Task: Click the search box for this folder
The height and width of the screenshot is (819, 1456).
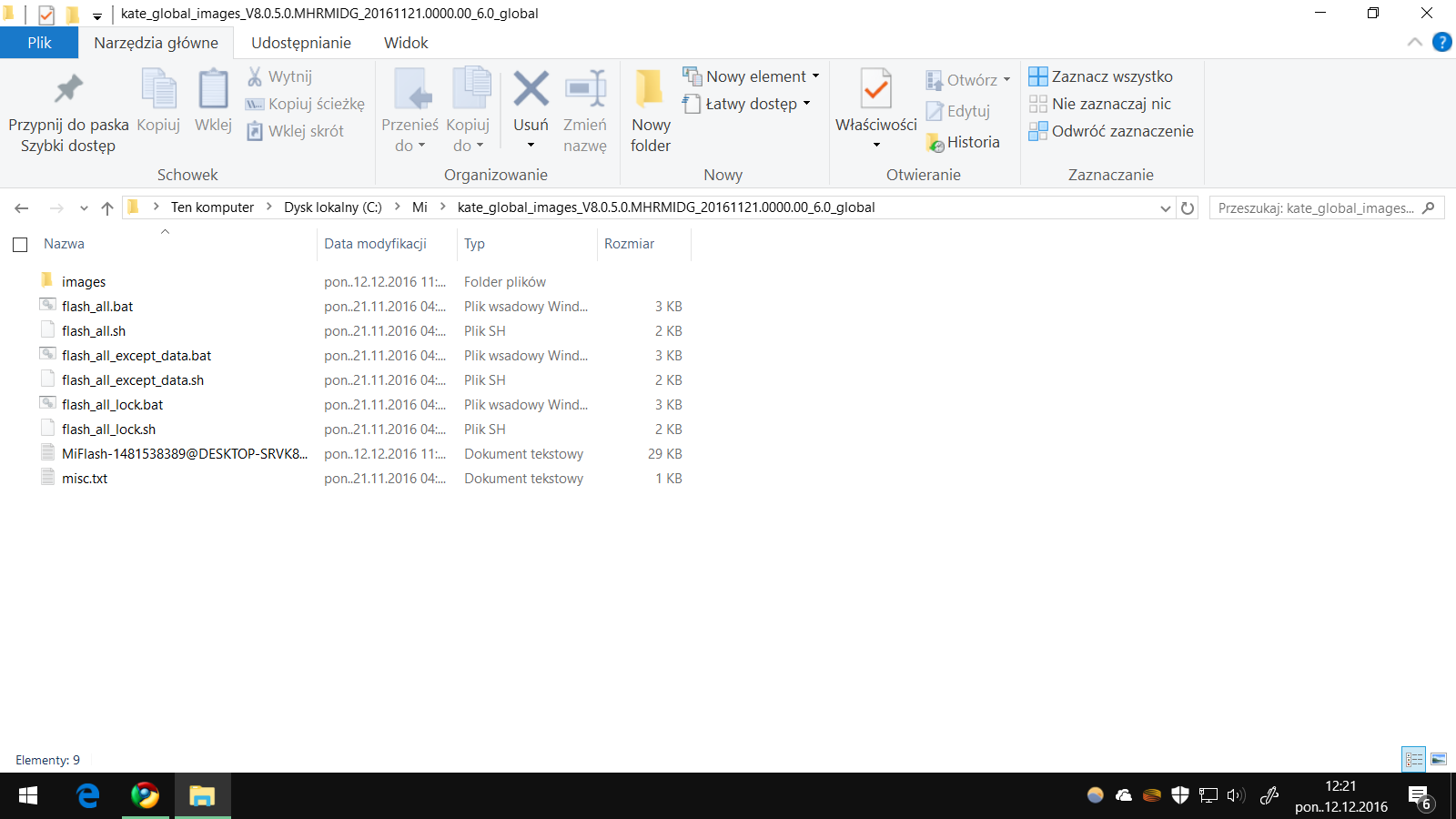Action: (x=1315, y=208)
